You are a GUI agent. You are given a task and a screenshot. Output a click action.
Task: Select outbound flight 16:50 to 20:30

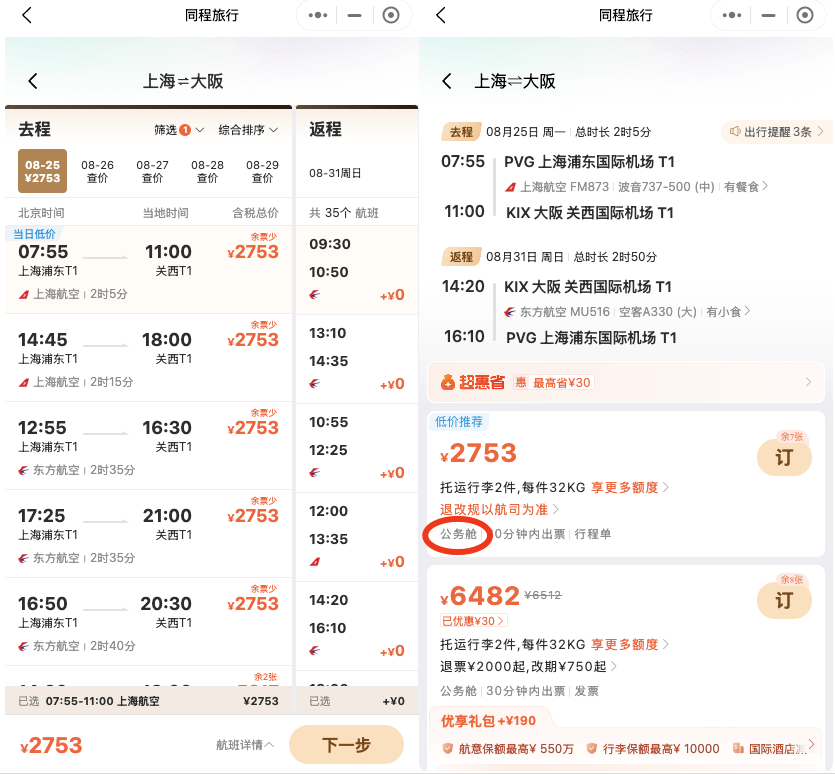click(149, 622)
